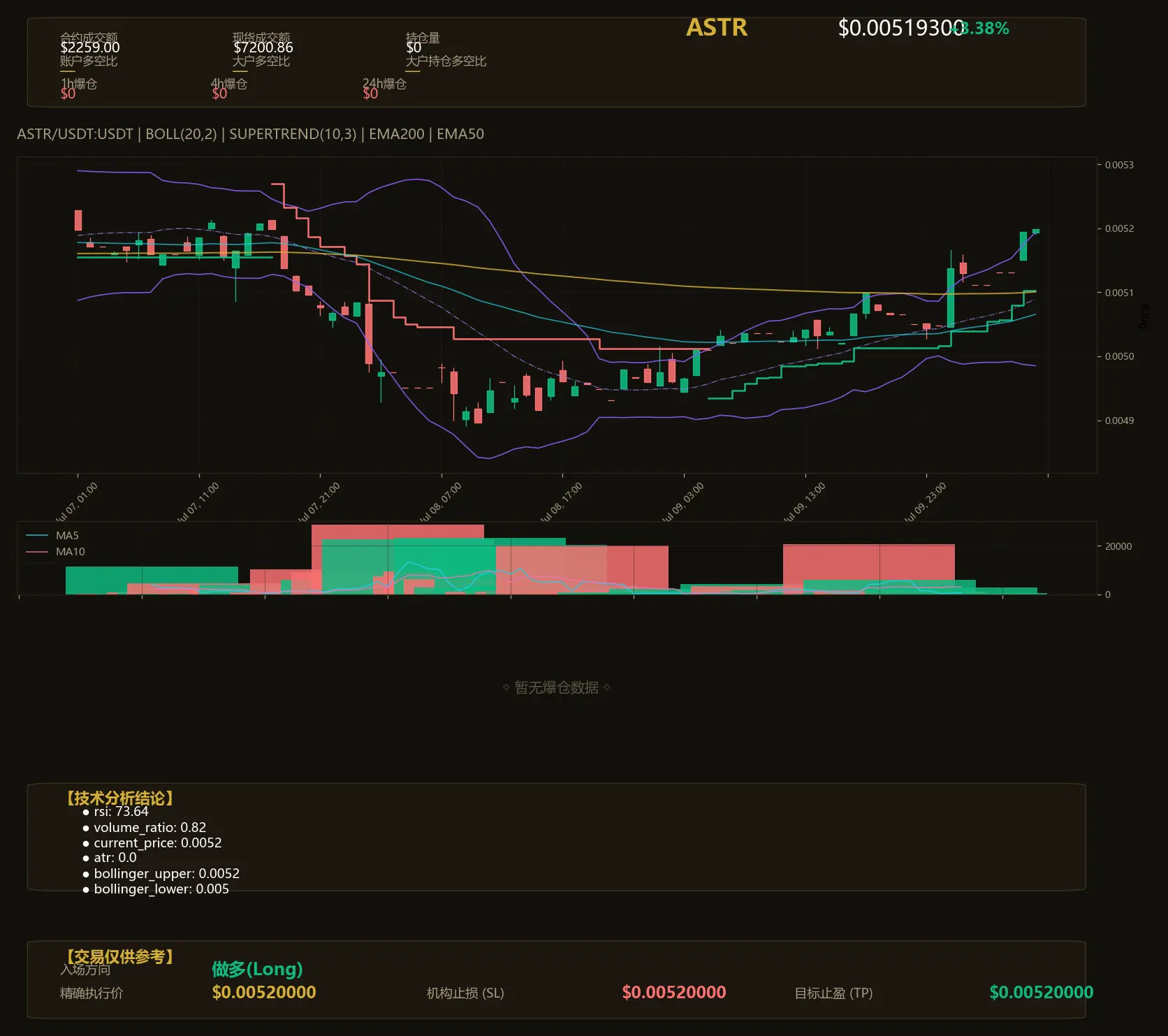Click the 0.0052 price axis label

coord(1119,228)
